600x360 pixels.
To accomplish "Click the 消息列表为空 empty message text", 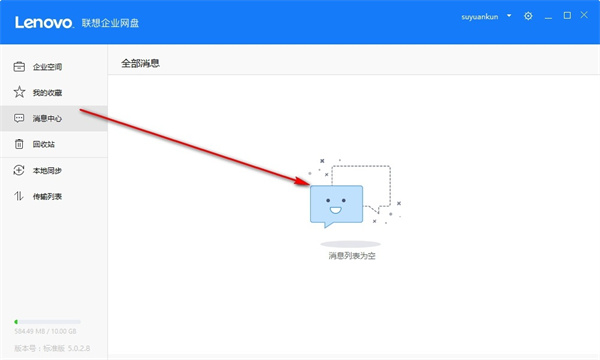I will coord(352,256).
